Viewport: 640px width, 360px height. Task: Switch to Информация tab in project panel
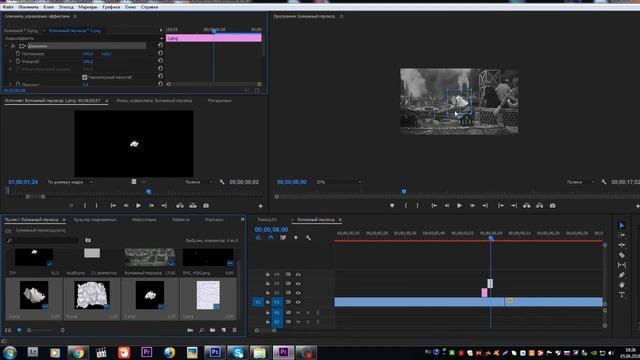144,220
